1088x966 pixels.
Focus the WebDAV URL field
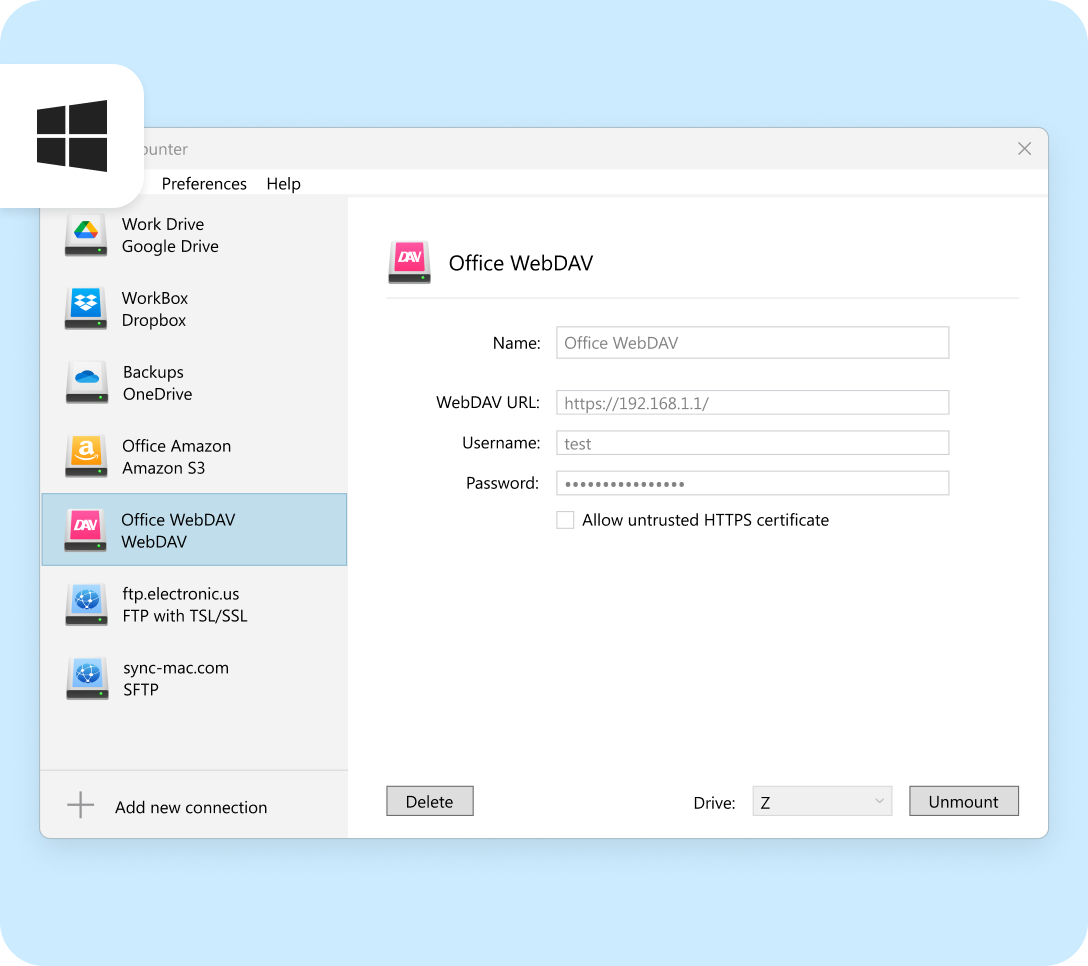click(752, 403)
